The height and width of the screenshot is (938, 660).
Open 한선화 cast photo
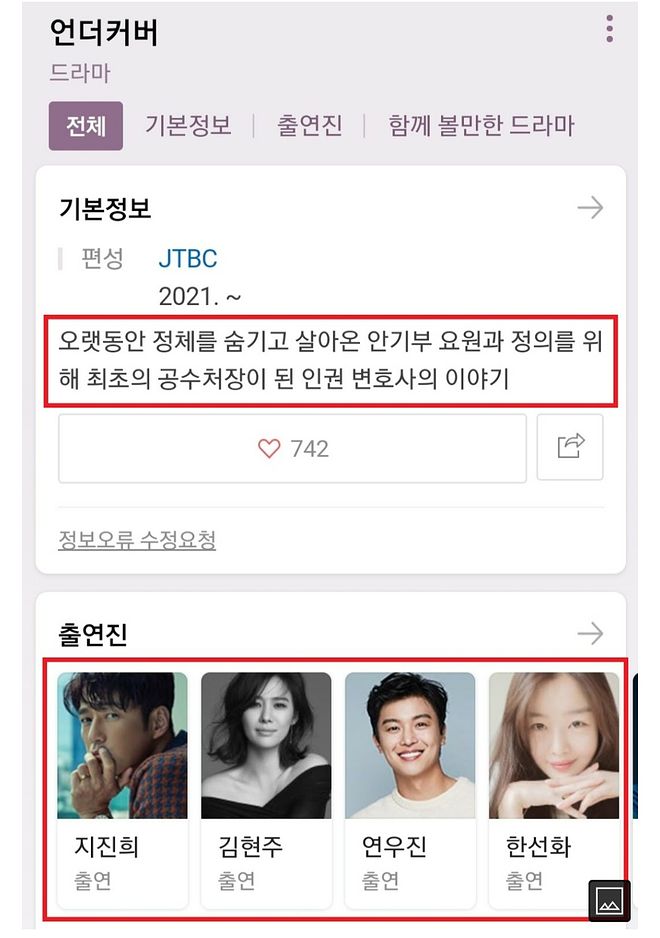[x=553, y=745]
